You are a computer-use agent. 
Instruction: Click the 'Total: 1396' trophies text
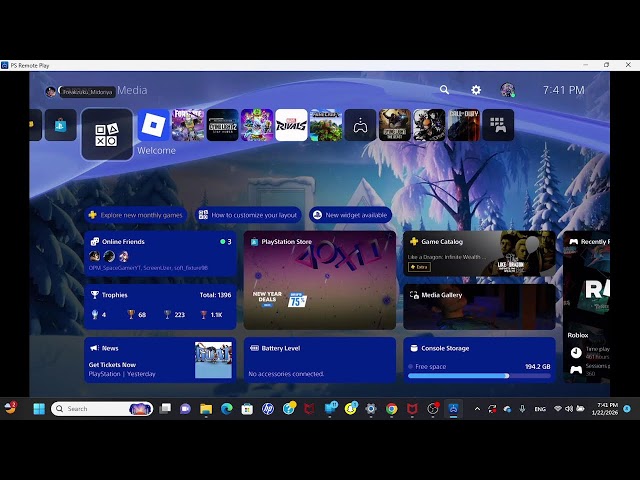click(216, 295)
